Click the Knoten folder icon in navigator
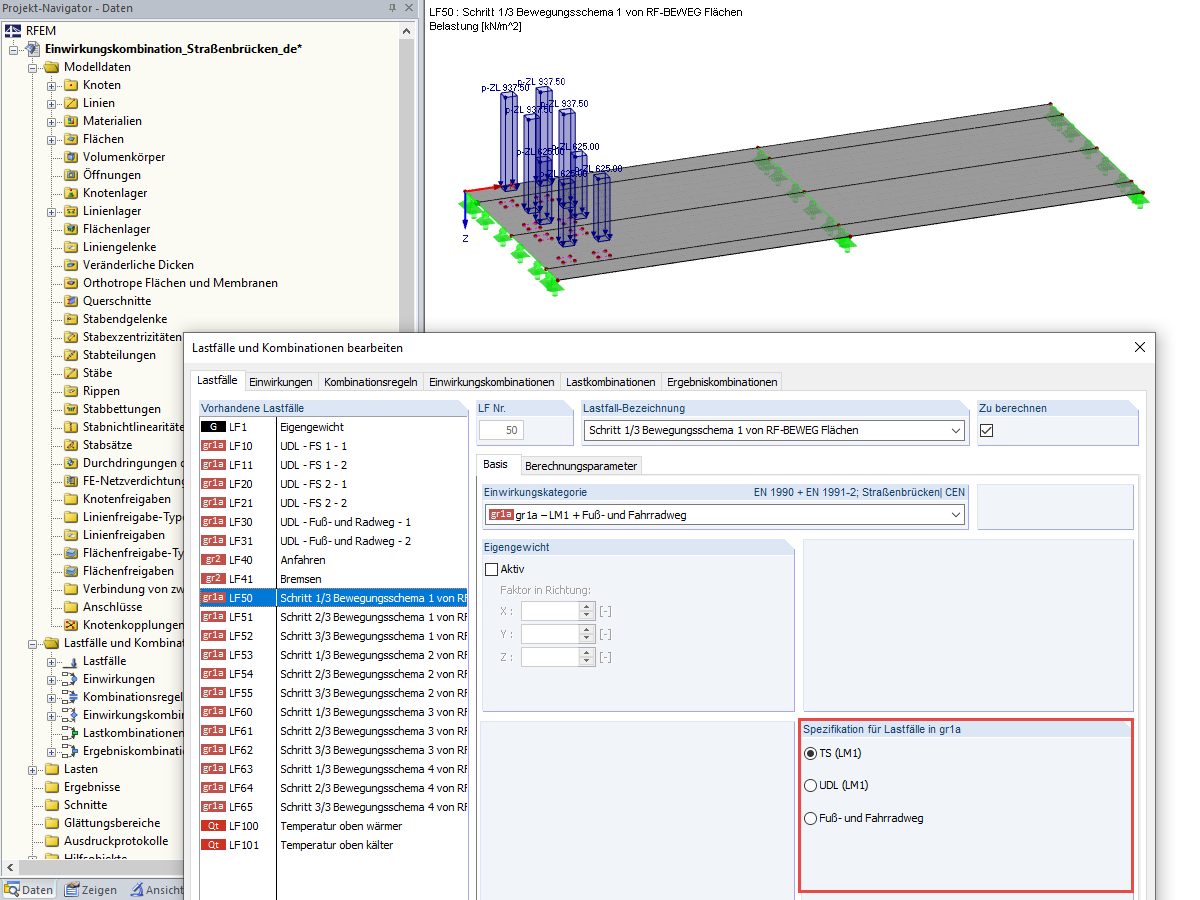The width and height of the screenshot is (1200, 900). click(71, 85)
